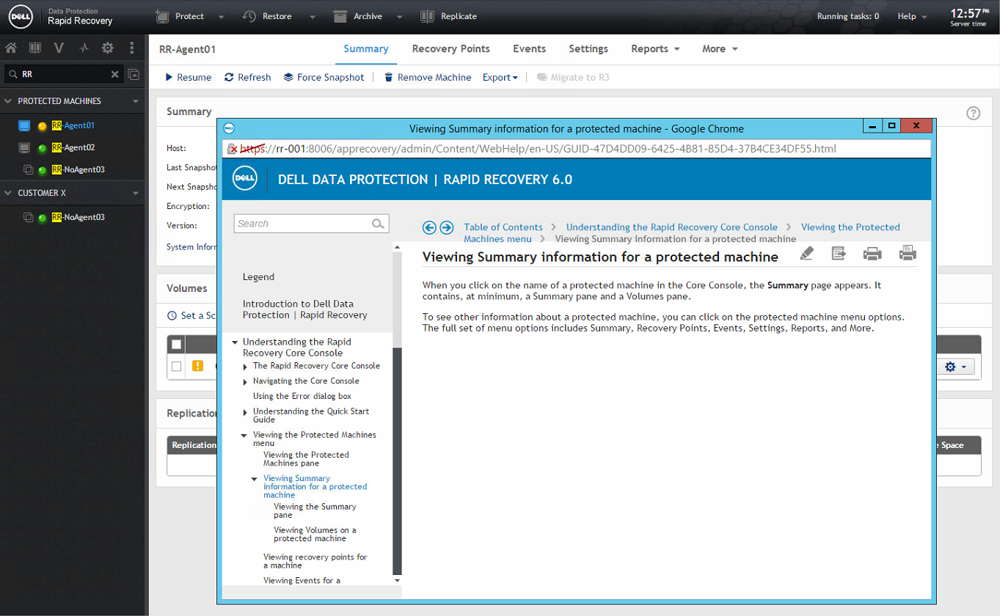Go forward with the help page right arrow

click(446, 228)
